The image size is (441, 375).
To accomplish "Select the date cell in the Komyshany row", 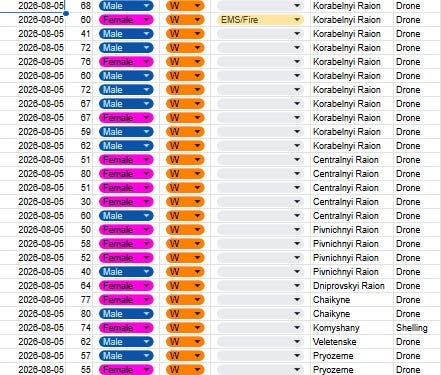I will pos(33,328).
